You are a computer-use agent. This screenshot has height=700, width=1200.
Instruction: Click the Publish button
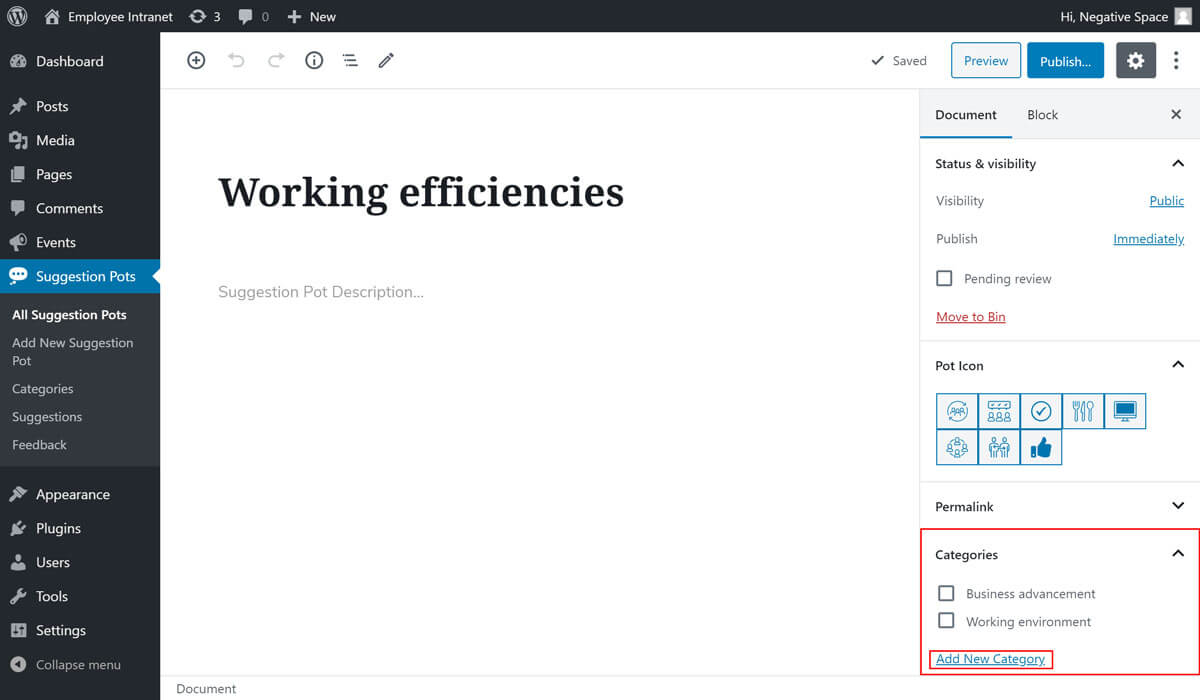coord(1065,61)
